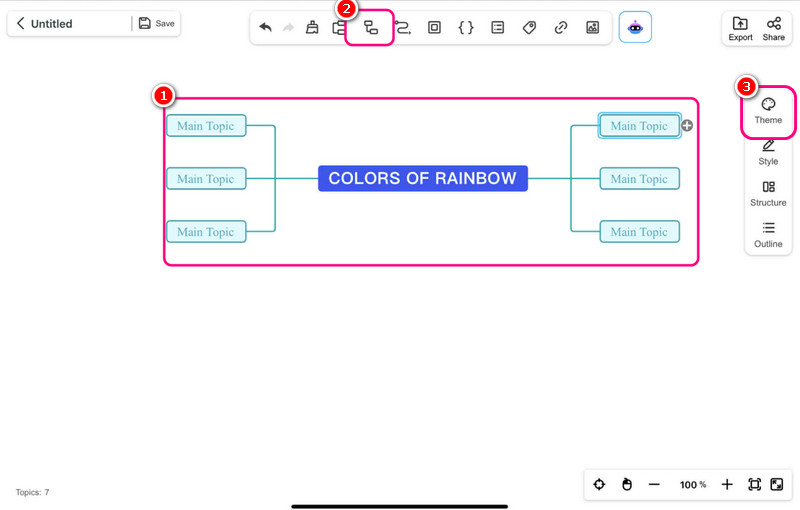Click the 100 % zoom level

pyautogui.click(x=693, y=484)
